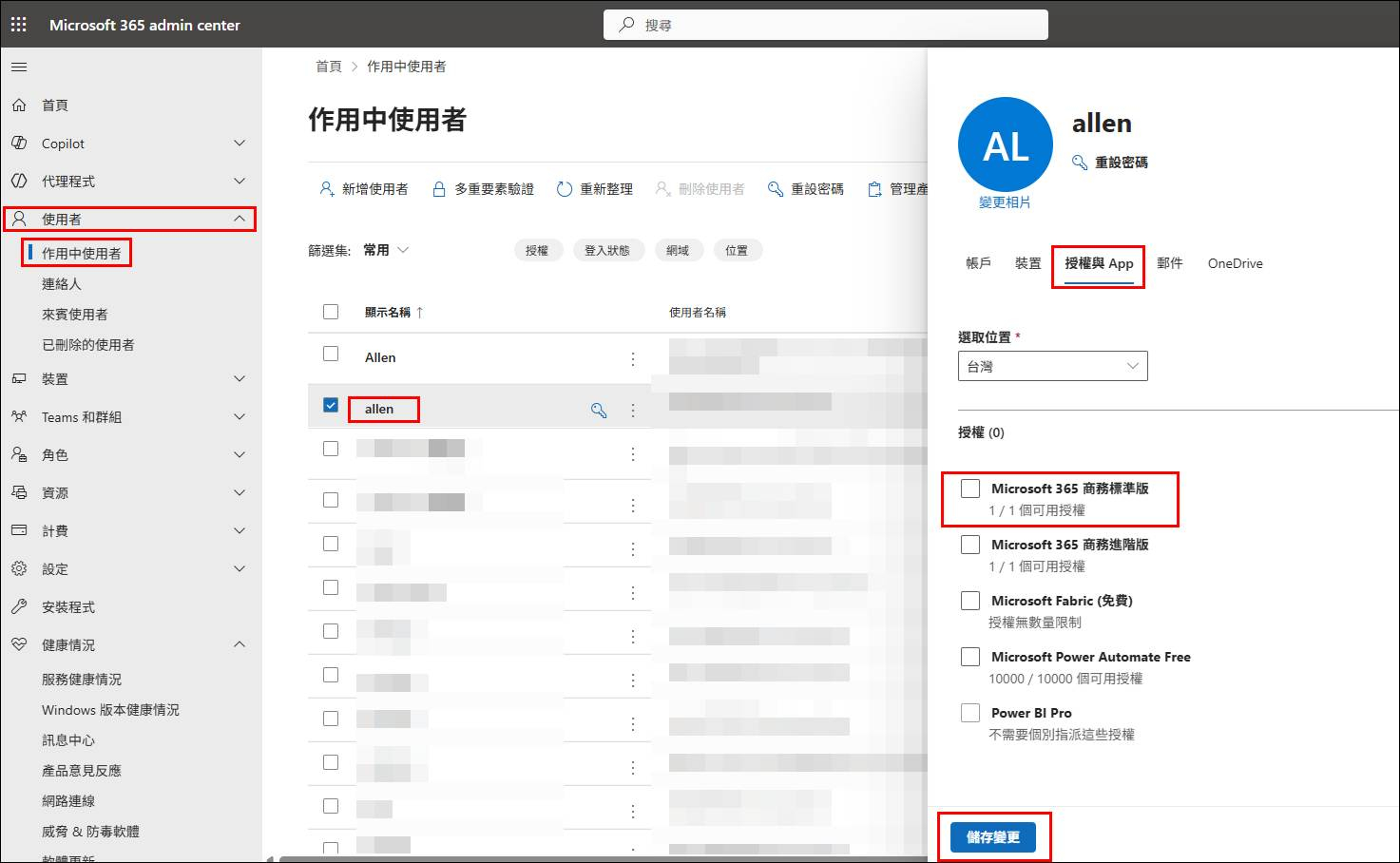
Task: Collapse the navigation hamburger menu
Action: pos(19,67)
